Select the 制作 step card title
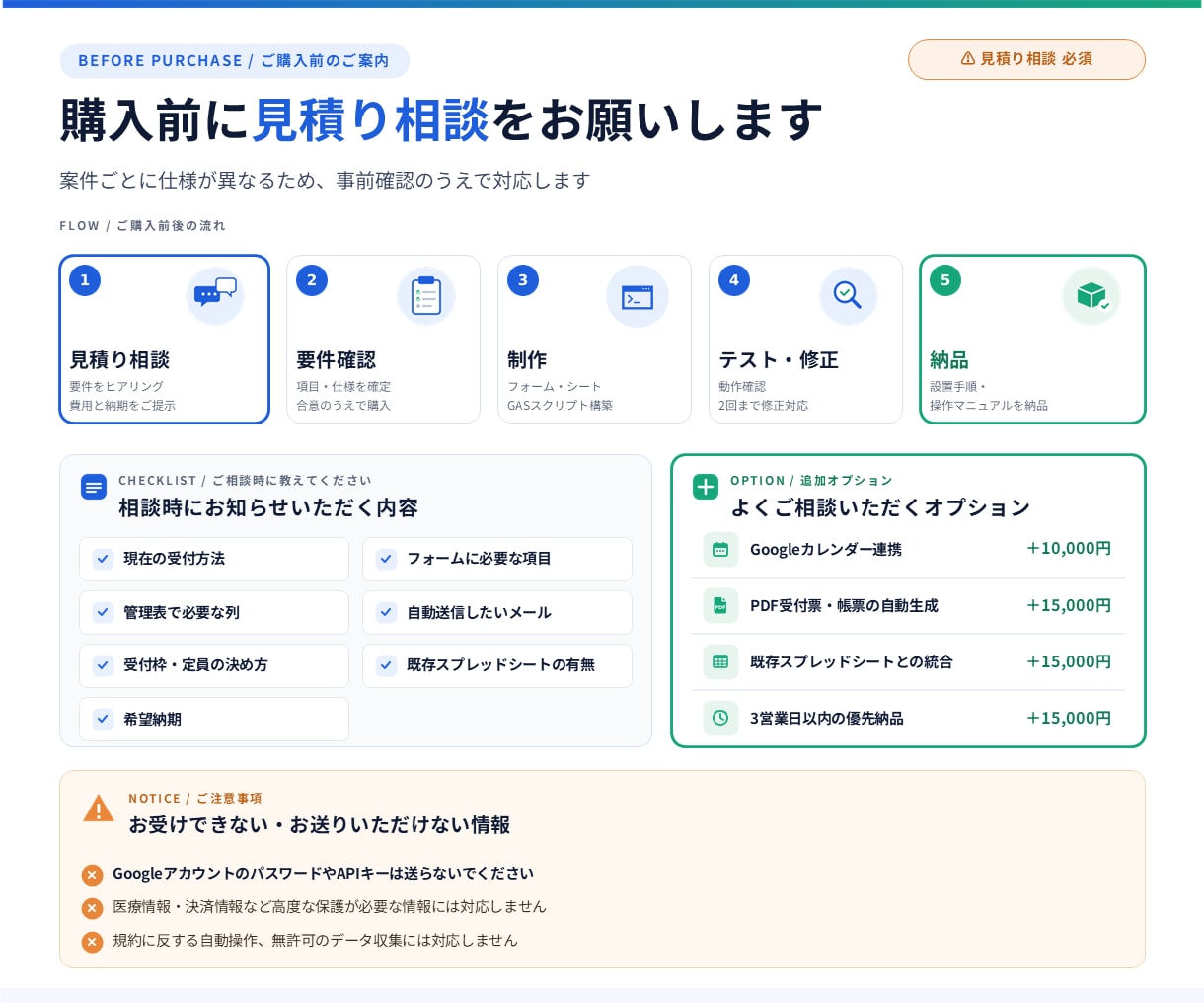The height and width of the screenshot is (1003, 1204). point(527,360)
